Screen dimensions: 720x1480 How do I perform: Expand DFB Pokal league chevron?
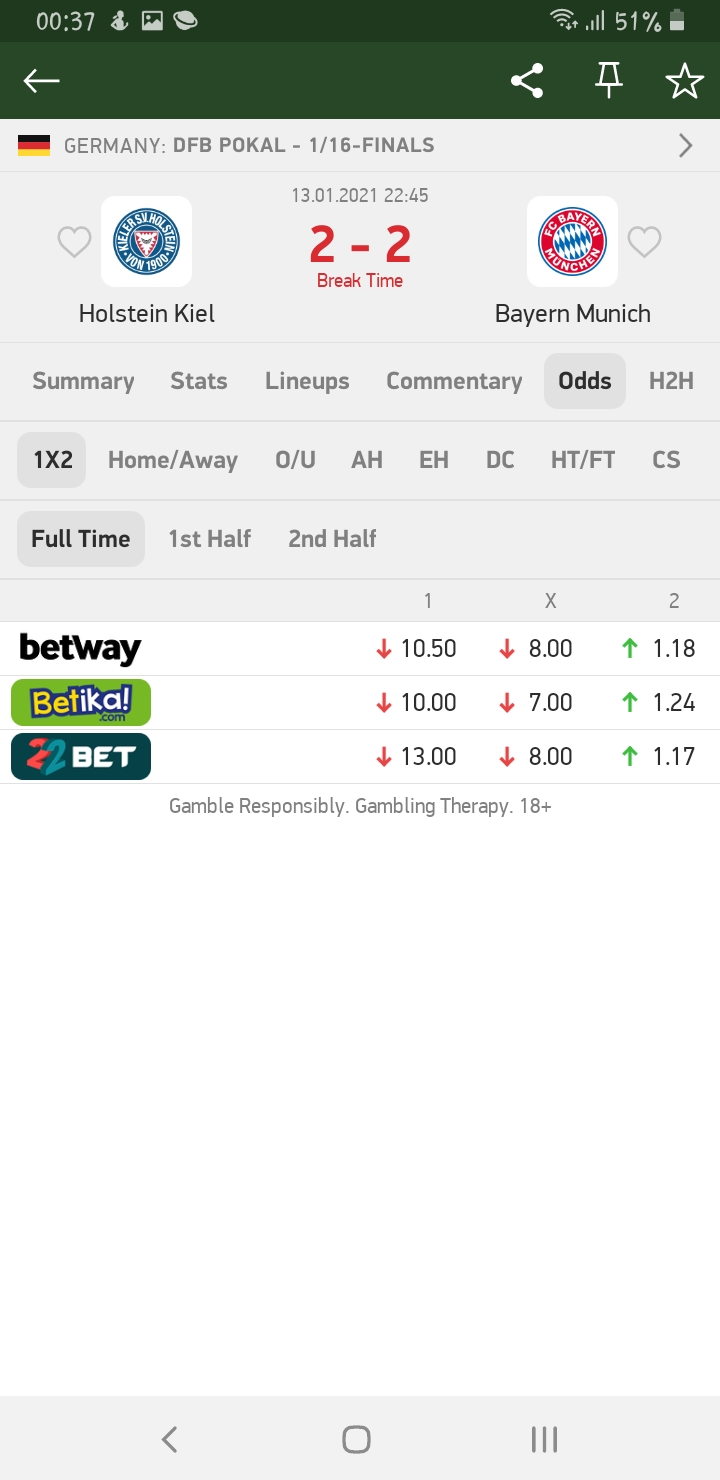[686, 146]
